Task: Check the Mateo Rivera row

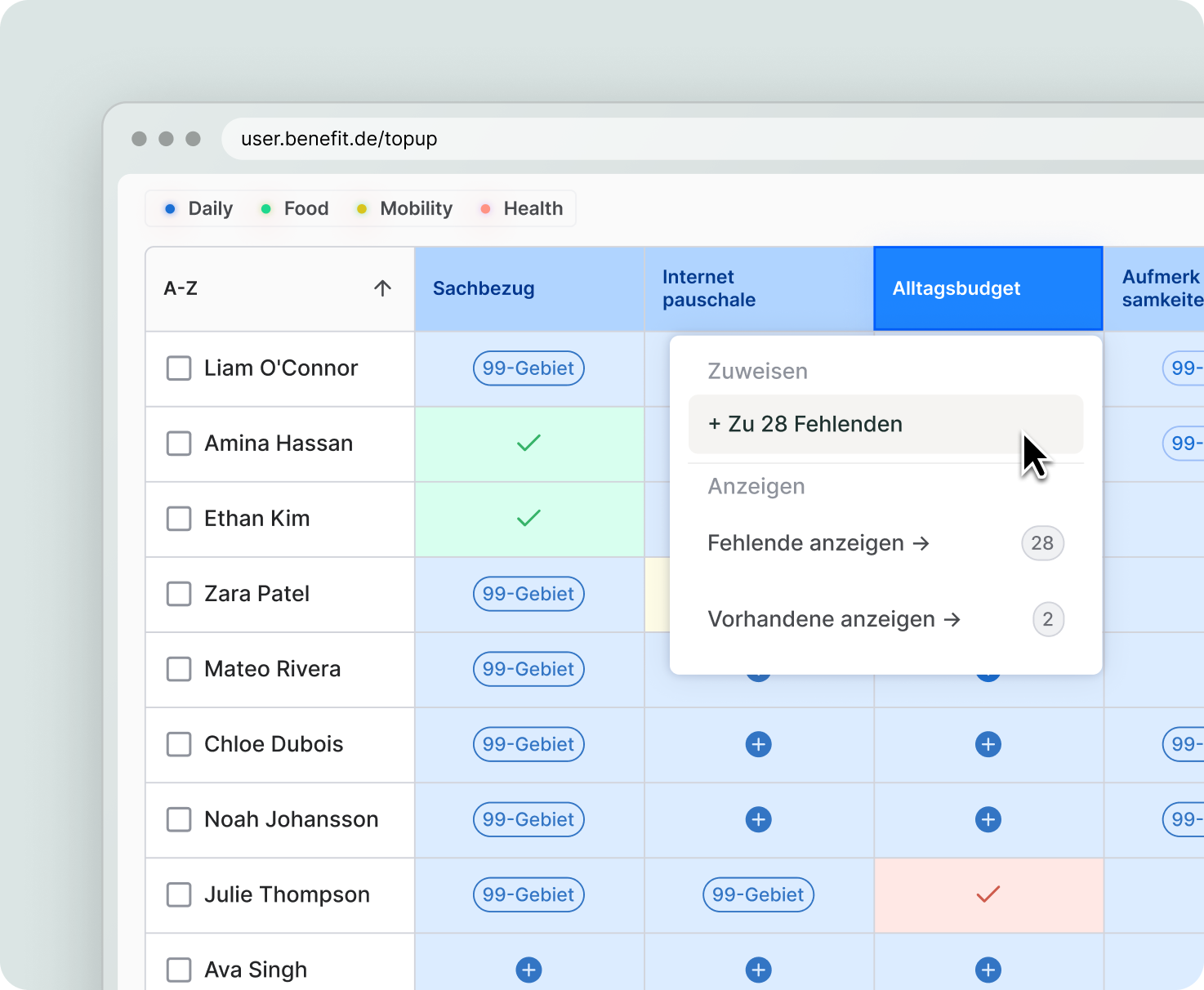Action: (179, 669)
